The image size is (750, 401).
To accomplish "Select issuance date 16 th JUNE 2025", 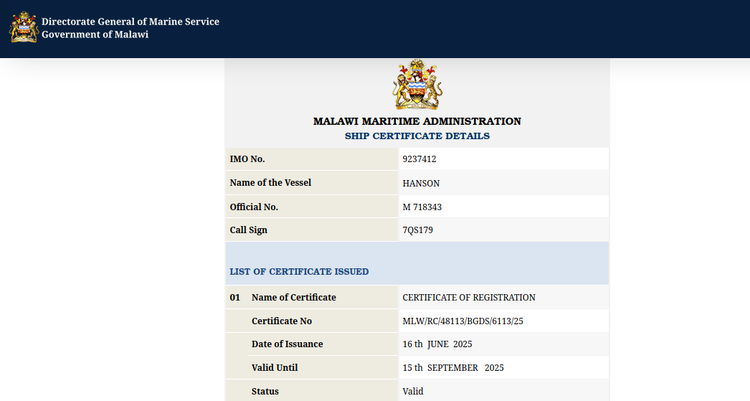I will 437,344.
